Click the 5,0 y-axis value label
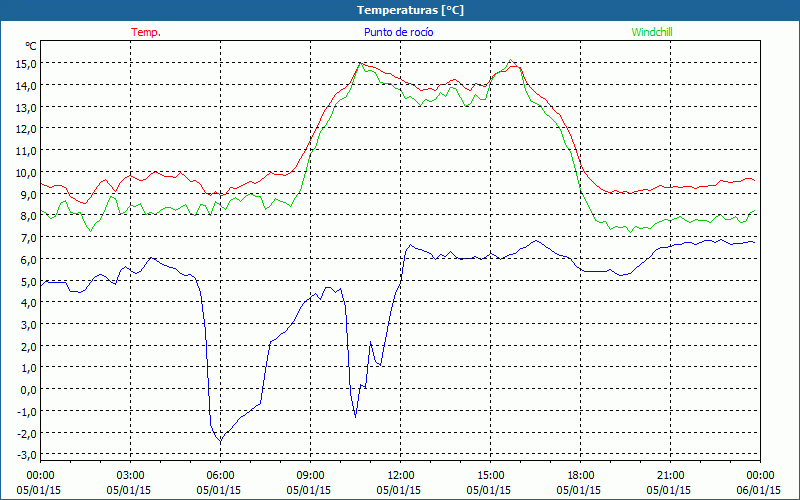The width and height of the screenshot is (800, 500). pyautogui.click(x=27, y=281)
